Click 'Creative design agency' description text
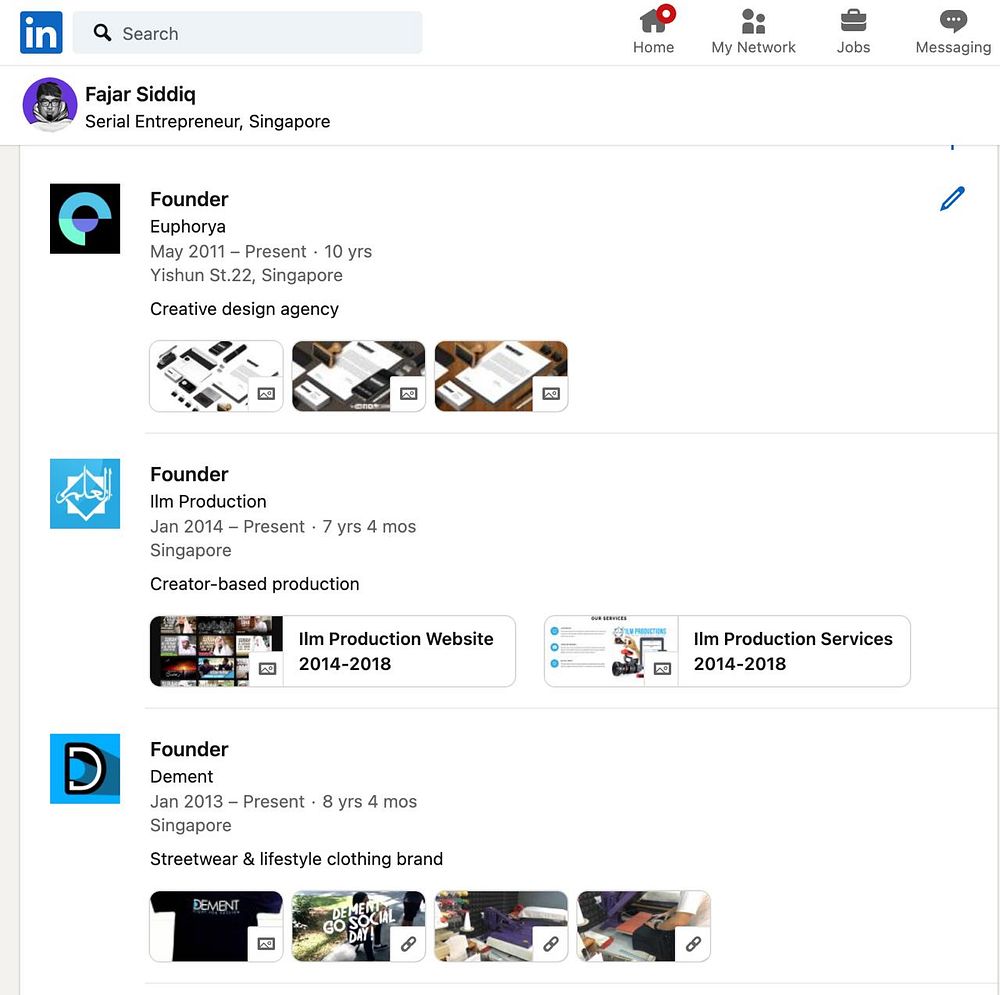Viewport: 1000px width, 995px height. pyautogui.click(x=244, y=309)
